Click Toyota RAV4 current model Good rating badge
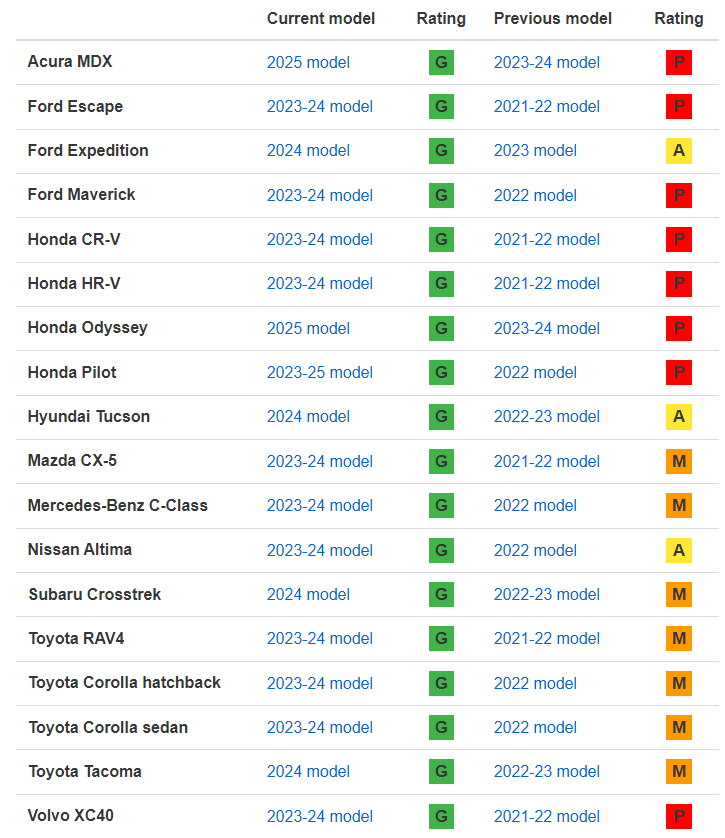 click(441, 639)
